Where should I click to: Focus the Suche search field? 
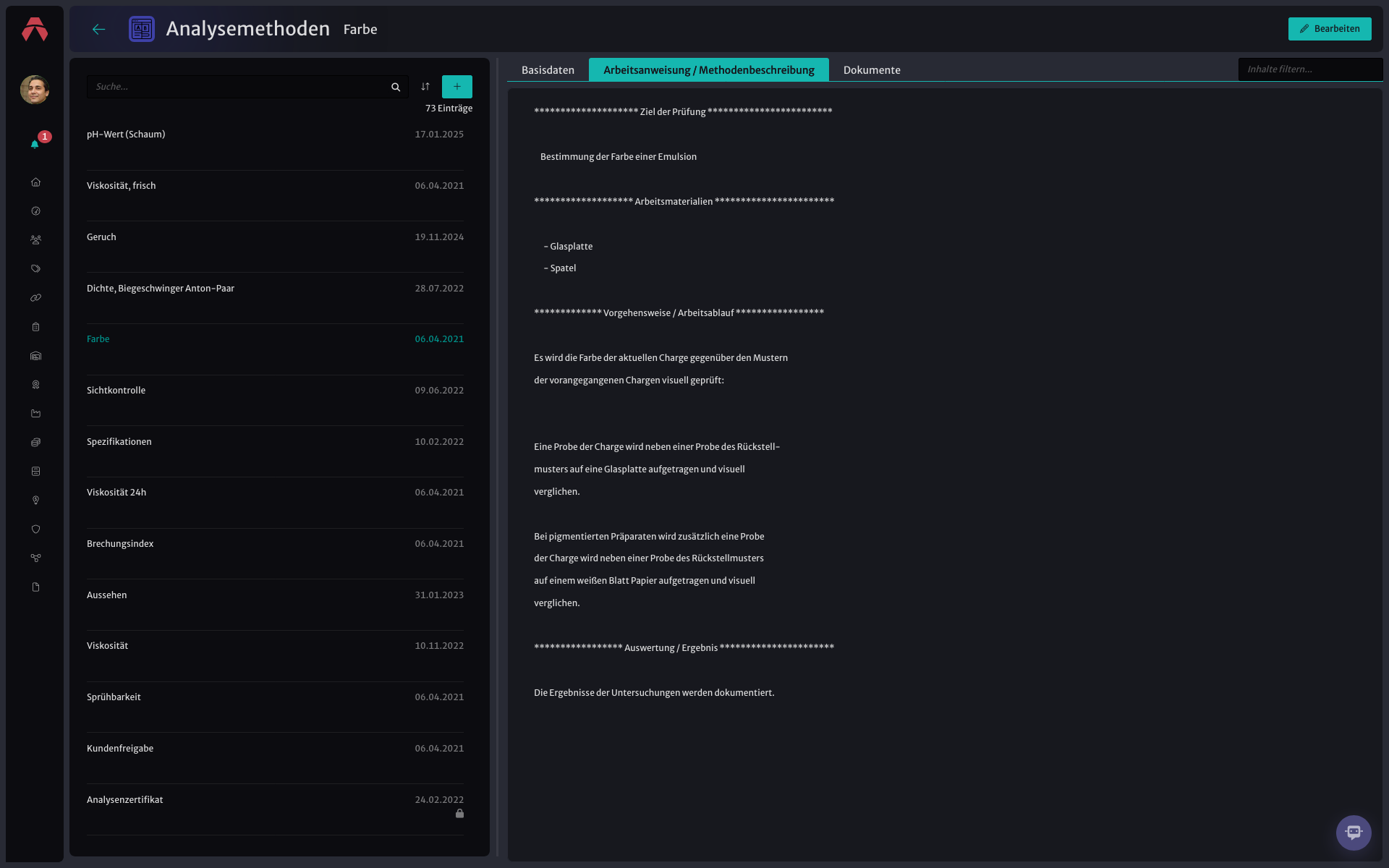pos(239,87)
